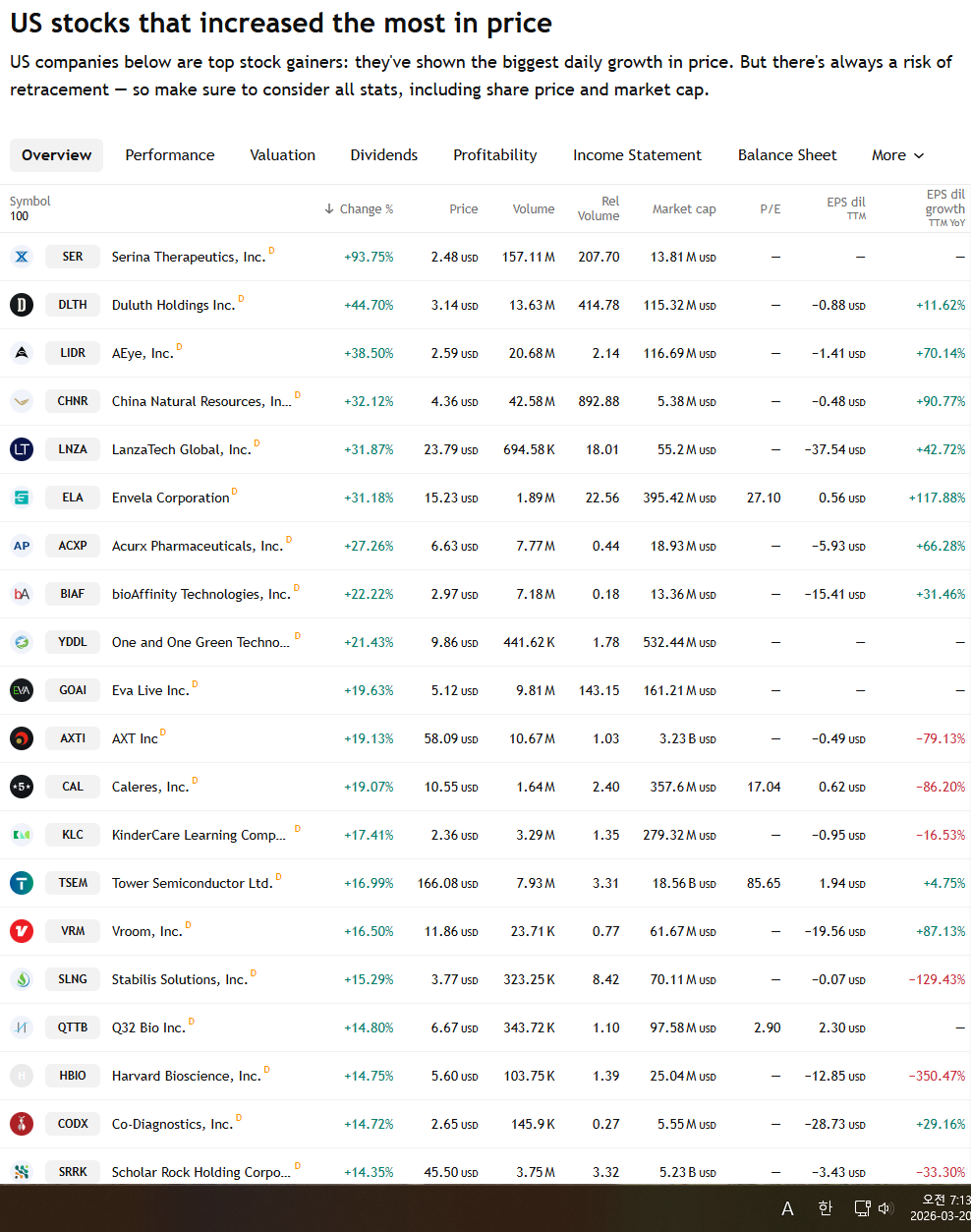The height and width of the screenshot is (1232, 971).
Task: Open the LIDR ticker link
Action: click(x=73, y=353)
